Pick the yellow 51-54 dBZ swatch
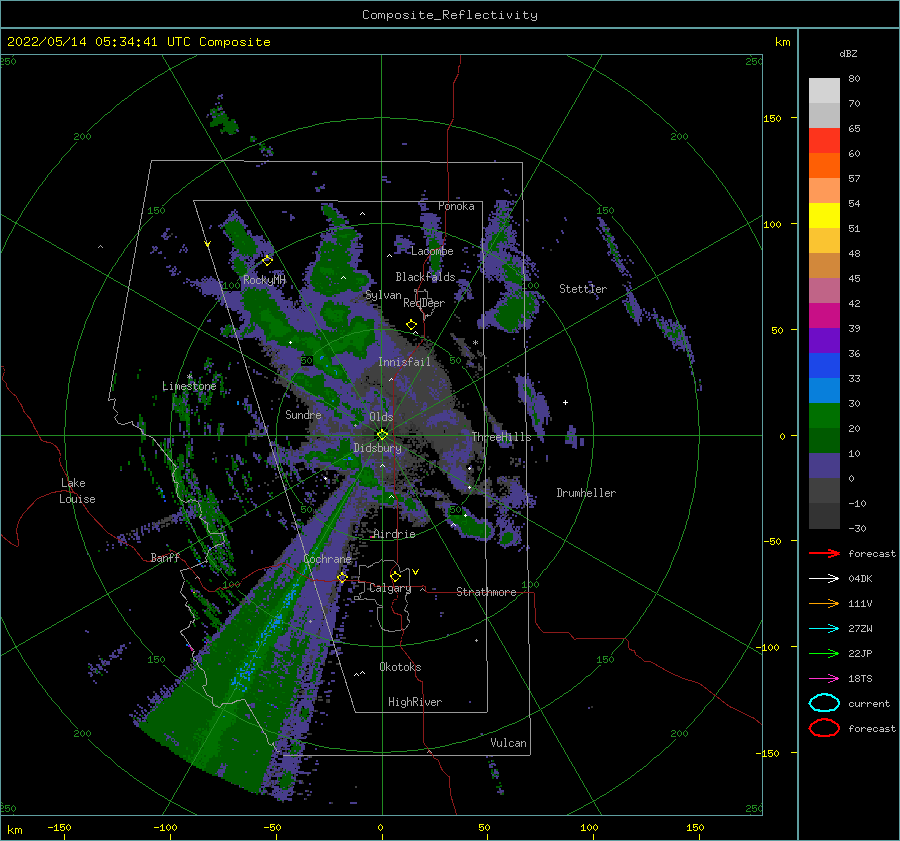This screenshot has width=900, height=841. pos(824,216)
